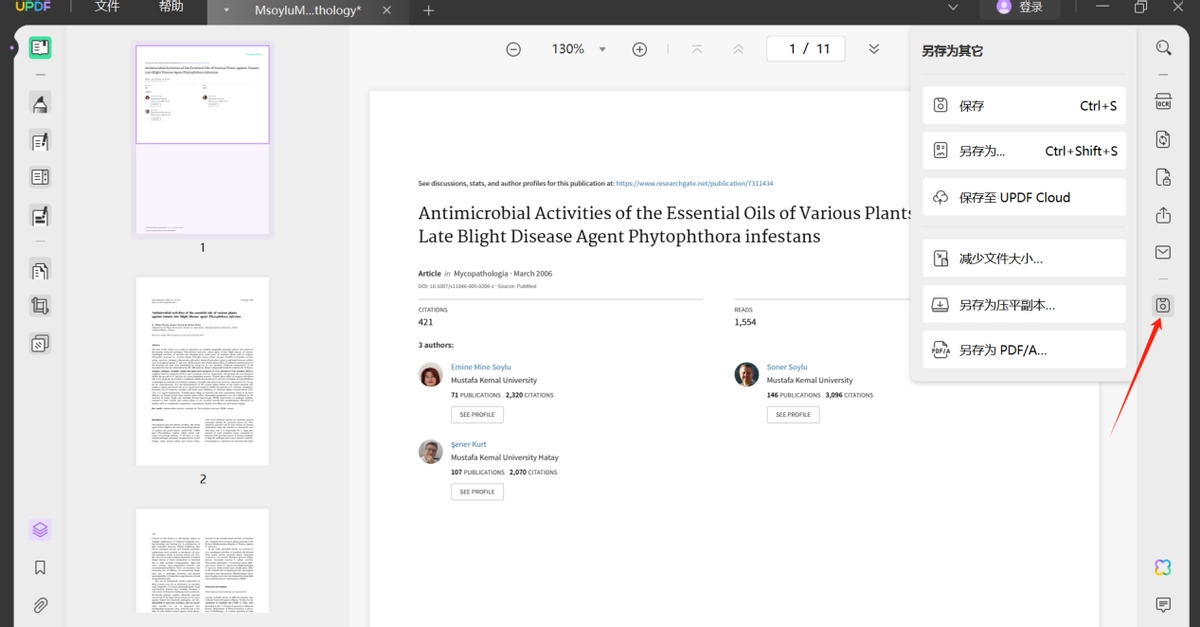Open the 帮助 menu
This screenshot has width=1200, height=627.
pos(171,7)
